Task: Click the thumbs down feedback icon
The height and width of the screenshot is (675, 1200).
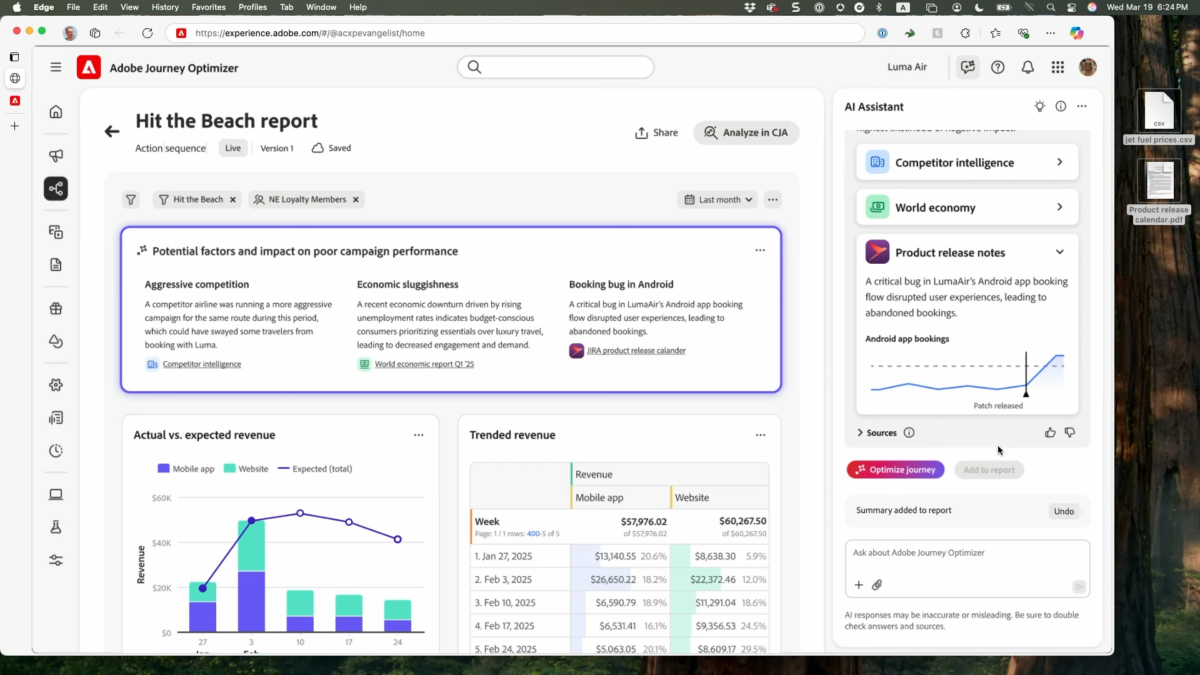Action: point(1070,433)
